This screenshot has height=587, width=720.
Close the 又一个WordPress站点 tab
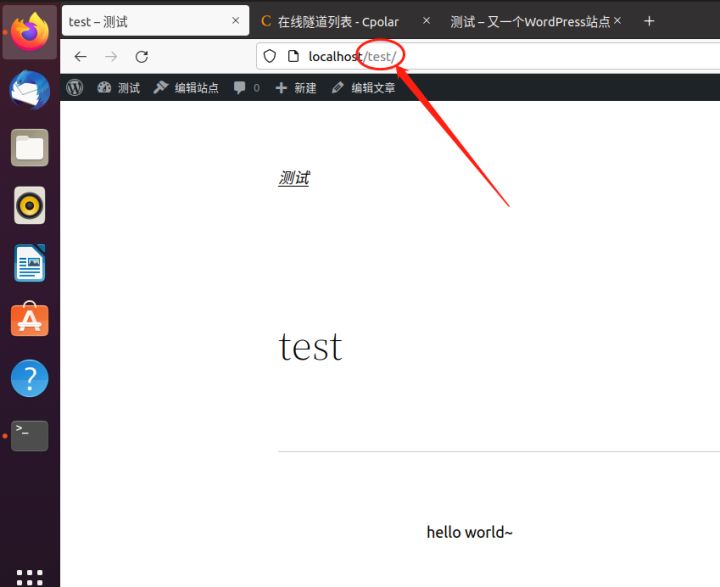click(x=618, y=21)
